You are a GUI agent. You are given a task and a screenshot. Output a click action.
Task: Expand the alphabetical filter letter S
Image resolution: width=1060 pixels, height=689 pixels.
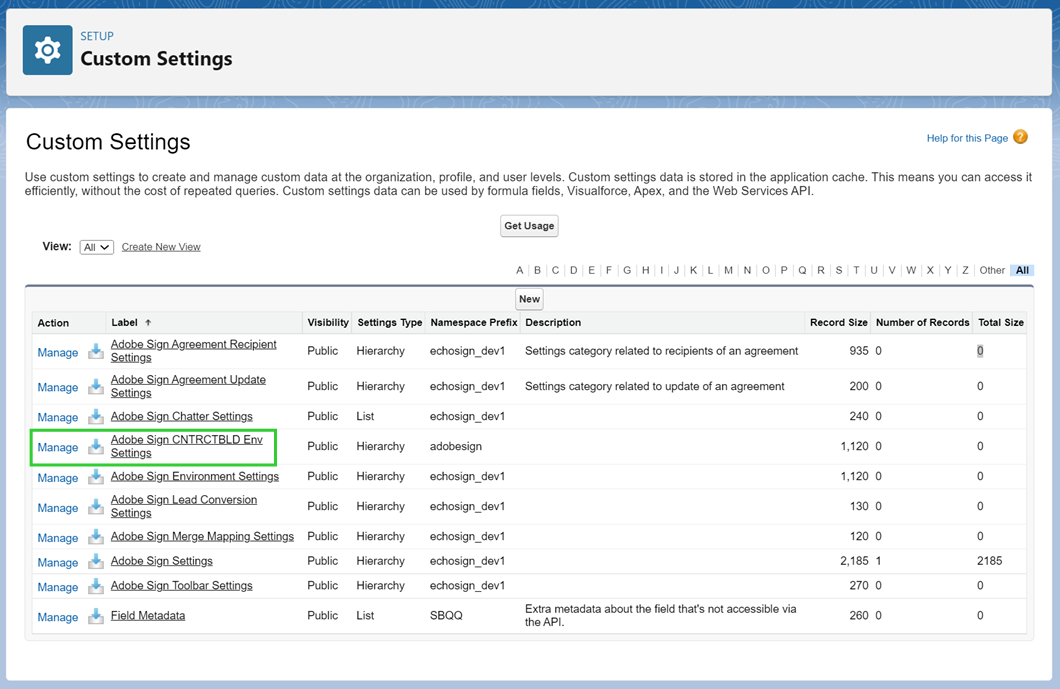coord(838,269)
